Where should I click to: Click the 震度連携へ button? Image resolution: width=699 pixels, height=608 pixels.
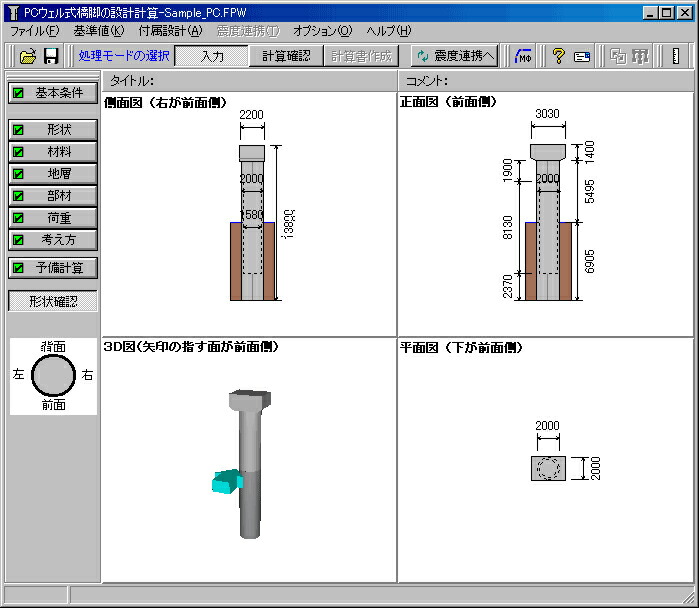pyautogui.click(x=454, y=56)
